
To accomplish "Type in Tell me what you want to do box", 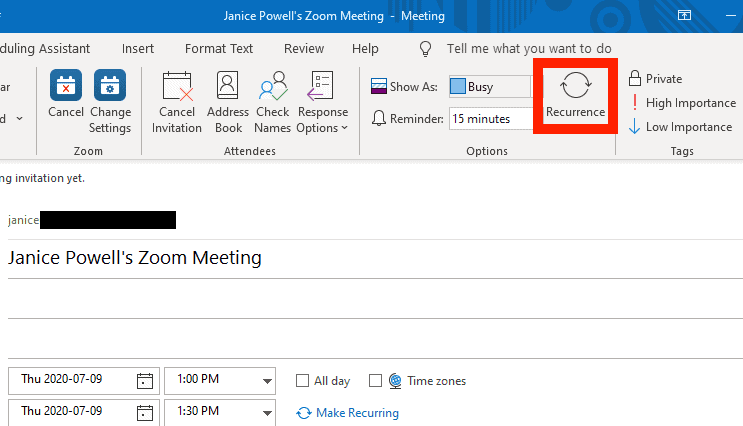I will coord(529,48).
